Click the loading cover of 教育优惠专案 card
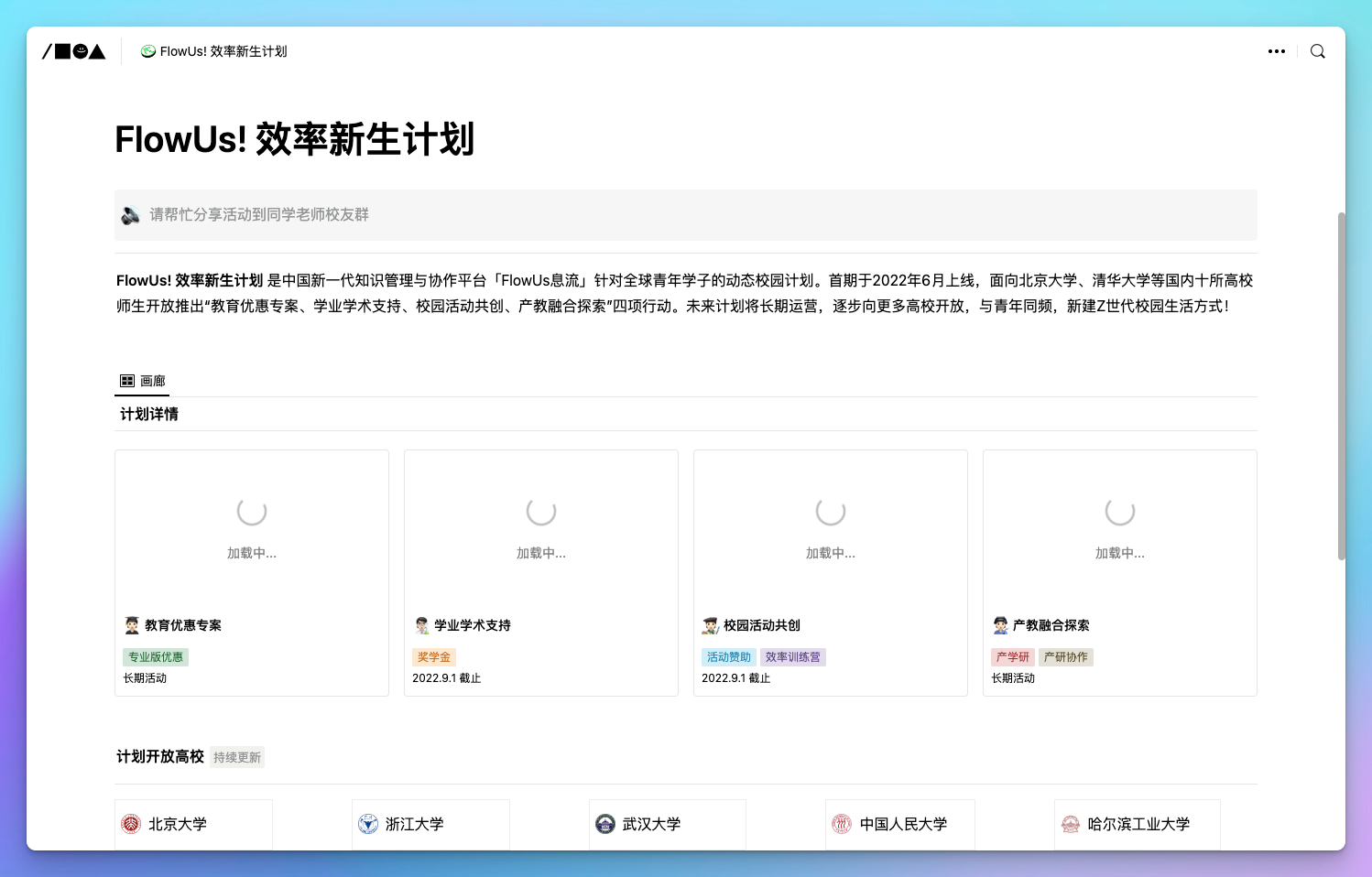 pos(252,529)
